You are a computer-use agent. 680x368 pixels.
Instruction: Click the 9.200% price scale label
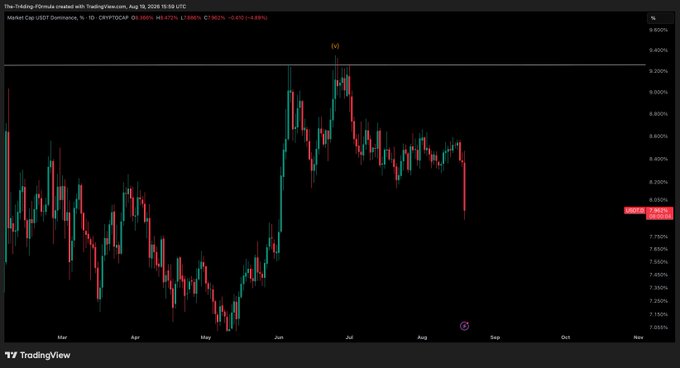coord(658,71)
